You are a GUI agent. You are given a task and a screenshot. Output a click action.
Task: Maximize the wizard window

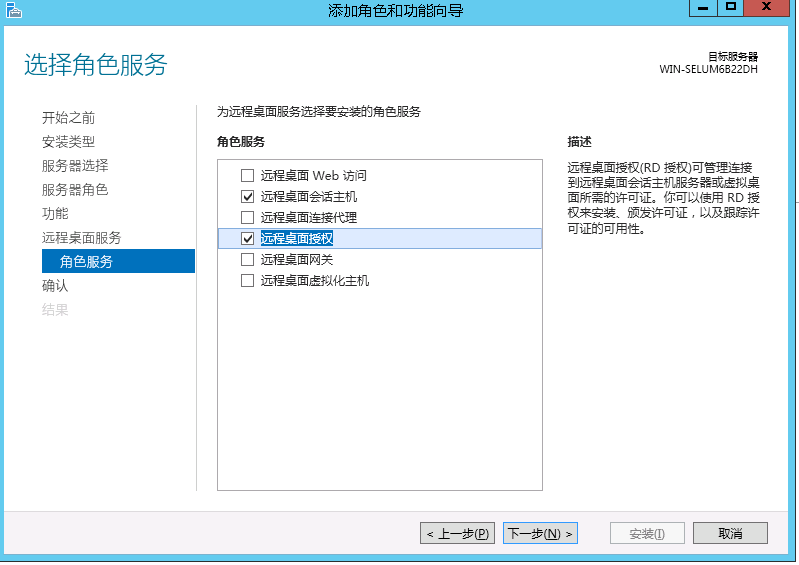tap(730, 8)
